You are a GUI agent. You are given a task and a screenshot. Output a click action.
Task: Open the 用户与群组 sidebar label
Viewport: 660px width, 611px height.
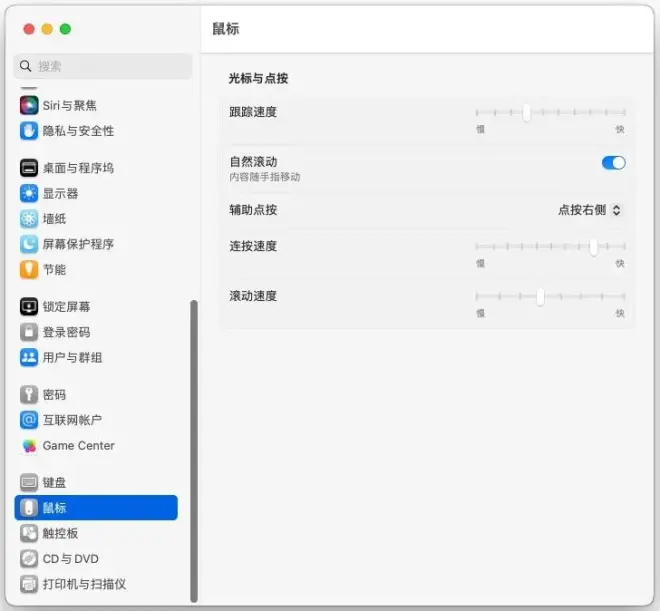[x=72, y=357]
